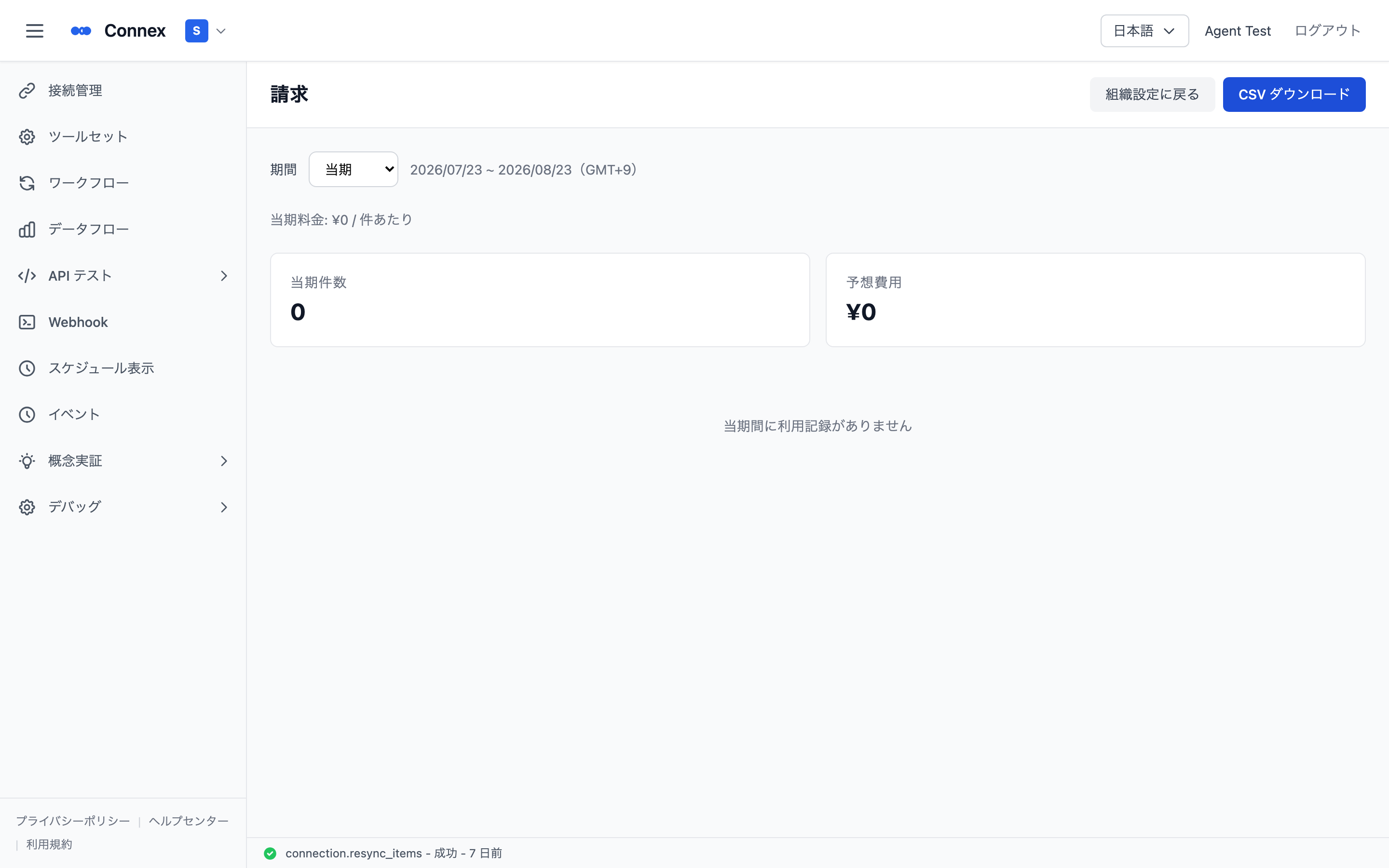Click the 予想費用 card
The height and width of the screenshot is (868, 1389).
click(x=1095, y=299)
